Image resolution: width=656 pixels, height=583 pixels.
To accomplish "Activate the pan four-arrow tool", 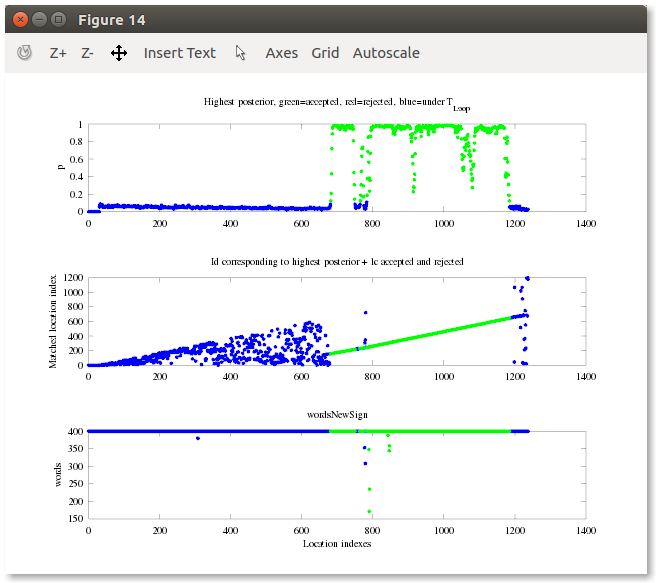I will tap(119, 53).
